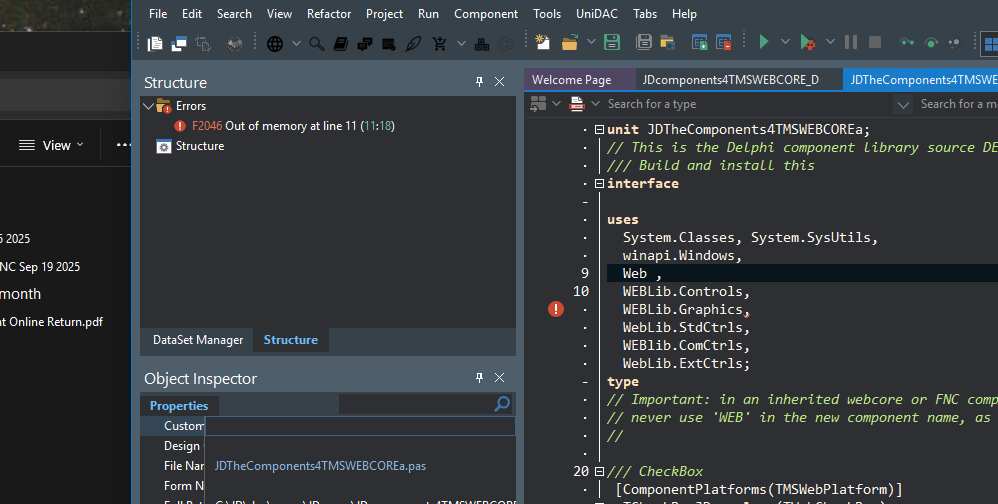Switch to the Welcome Page tab

pos(571,80)
